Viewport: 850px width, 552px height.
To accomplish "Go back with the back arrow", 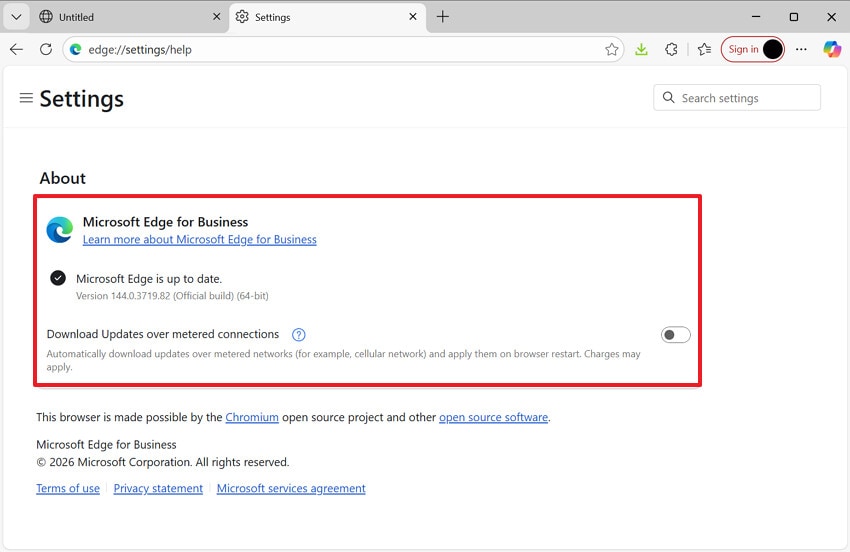I will tap(16, 49).
